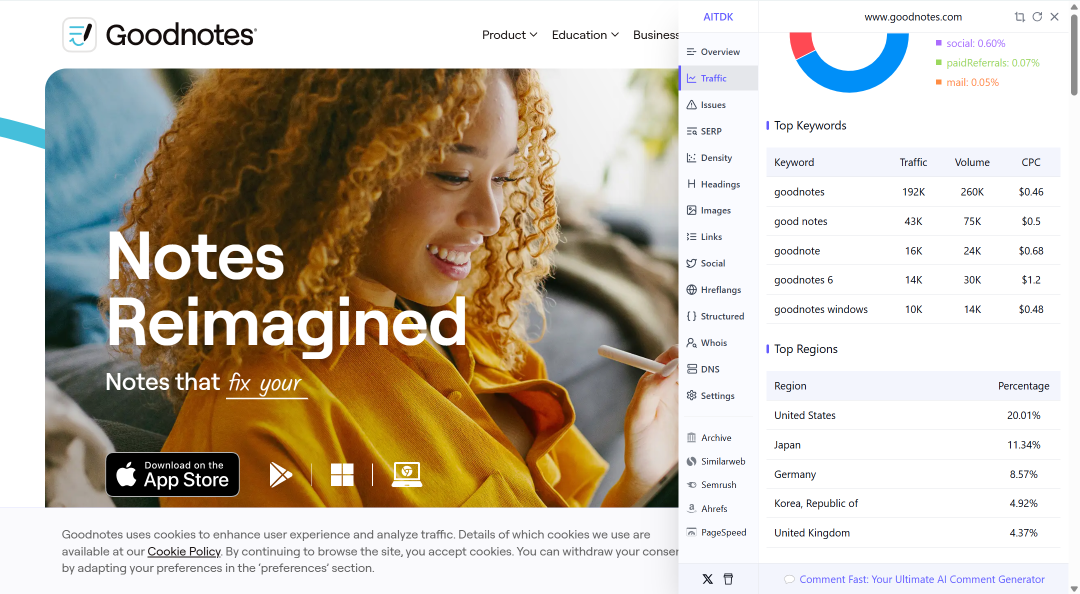Click the Settings gear icon in the sidebar
This screenshot has height=594, width=1080.
pyautogui.click(x=692, y=396)
